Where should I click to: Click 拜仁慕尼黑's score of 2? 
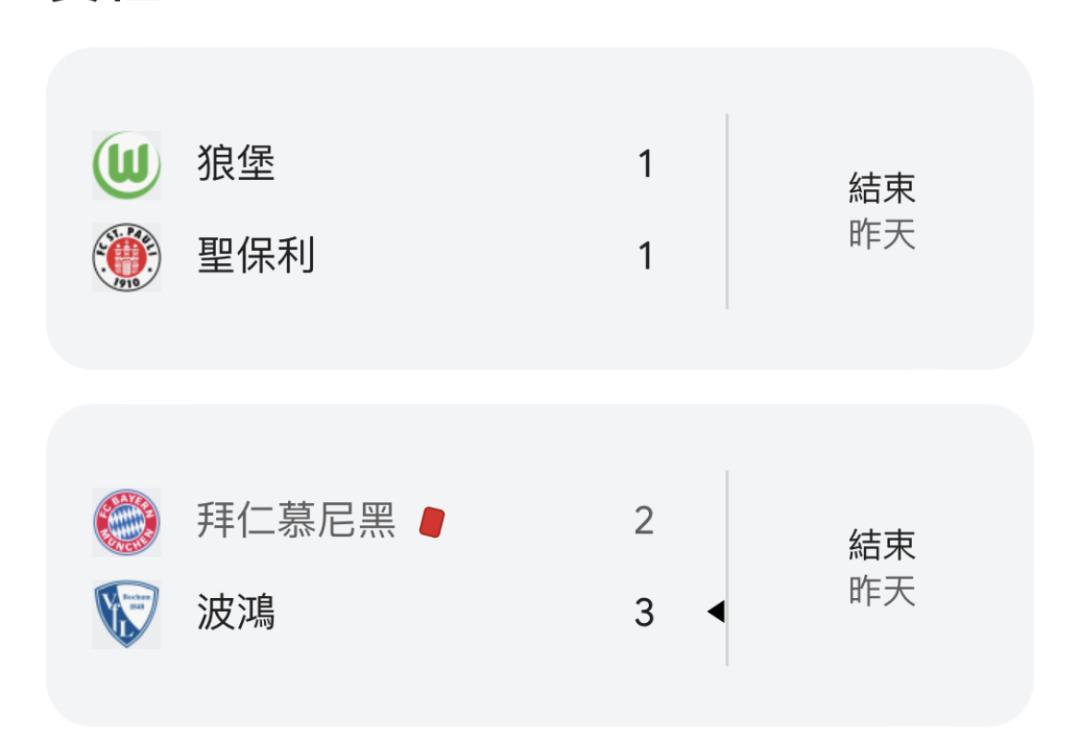pos(644,521)
